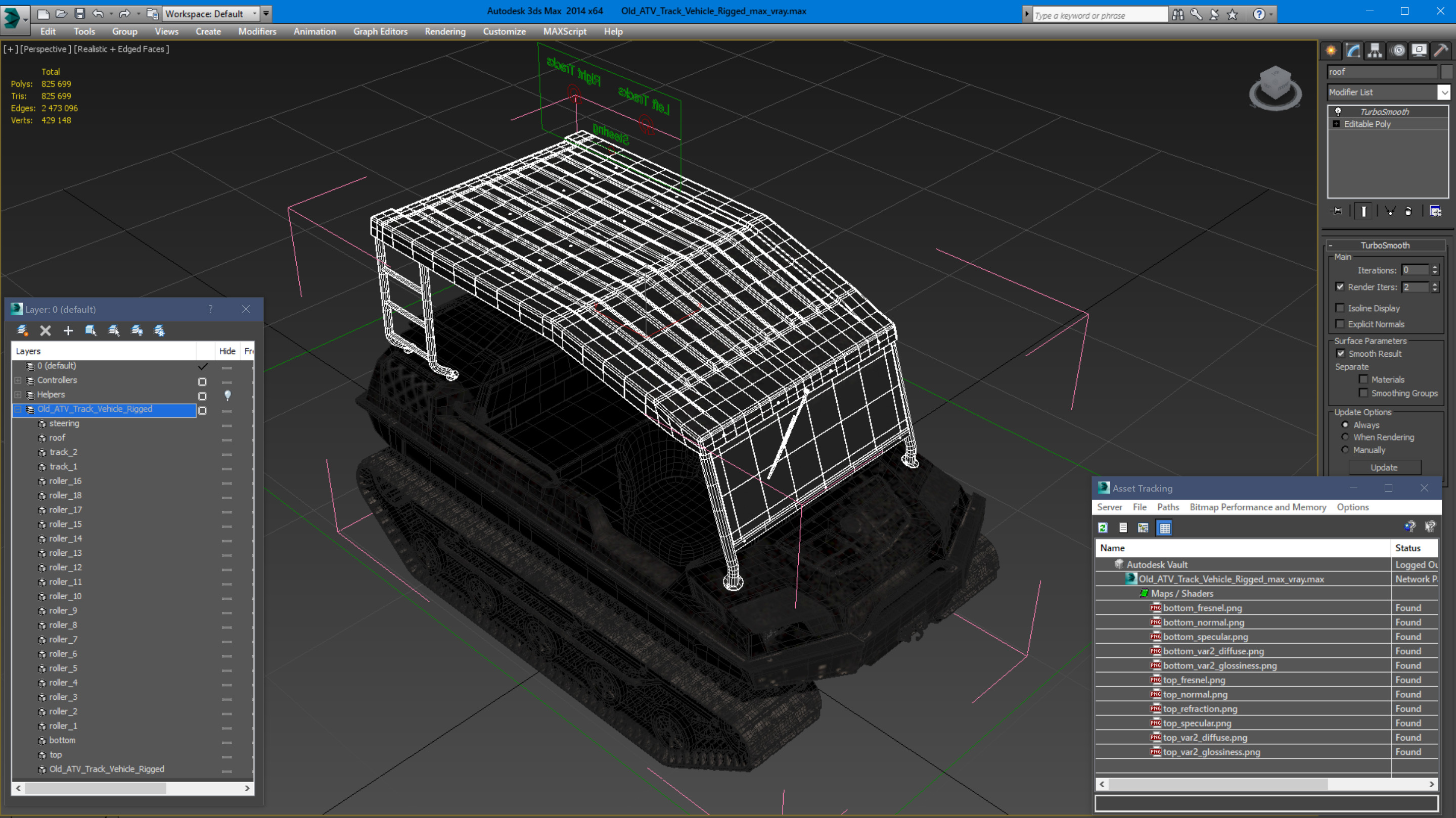Toggle Render Iters checkbox
This screenshot has height=818, width=1456.
click(x=1340, y=286)
